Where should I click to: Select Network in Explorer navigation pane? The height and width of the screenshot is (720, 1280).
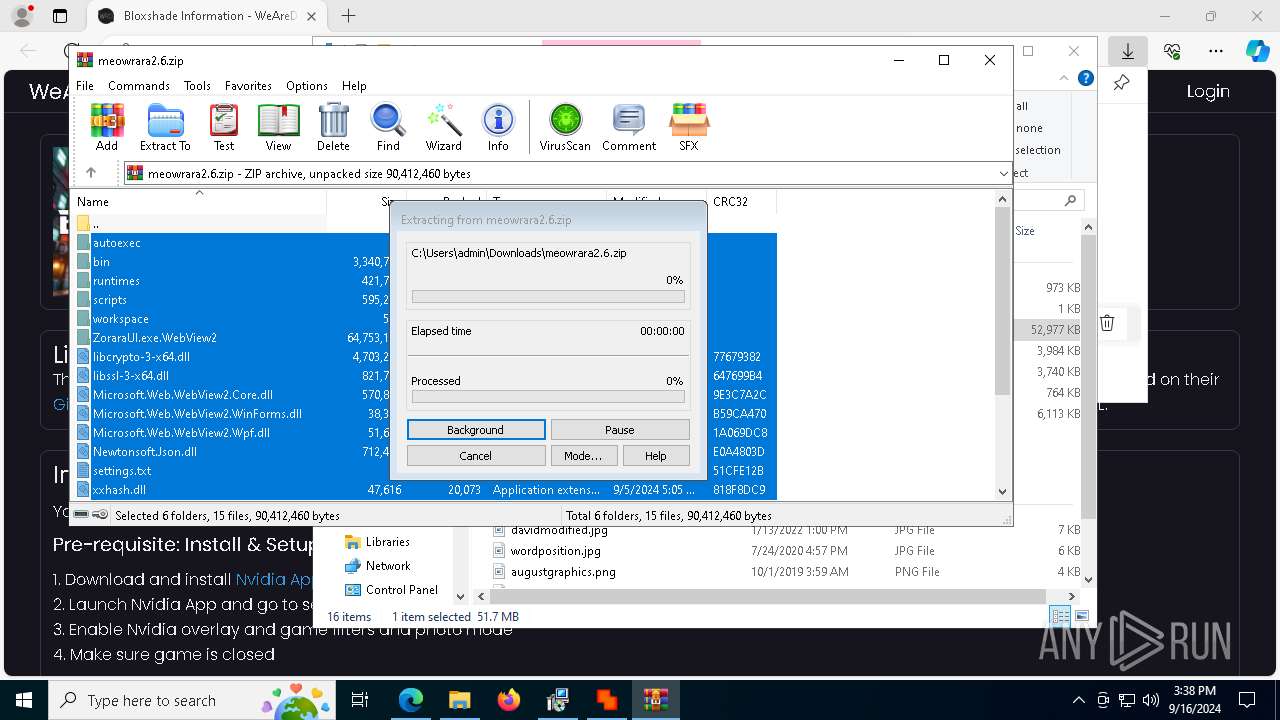[388, 566]
